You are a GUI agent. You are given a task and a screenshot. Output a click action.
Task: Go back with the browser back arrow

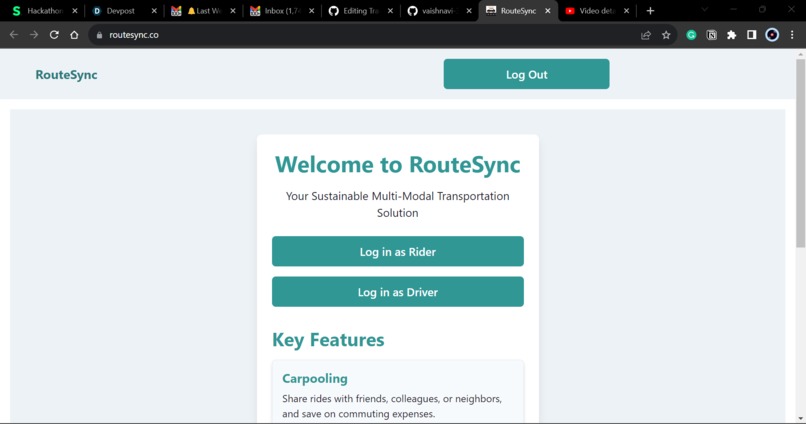click(14, 35)
